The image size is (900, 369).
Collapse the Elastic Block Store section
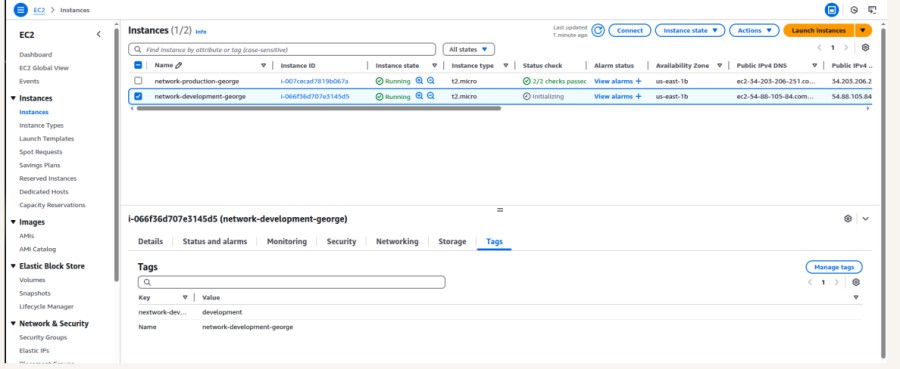13,266
